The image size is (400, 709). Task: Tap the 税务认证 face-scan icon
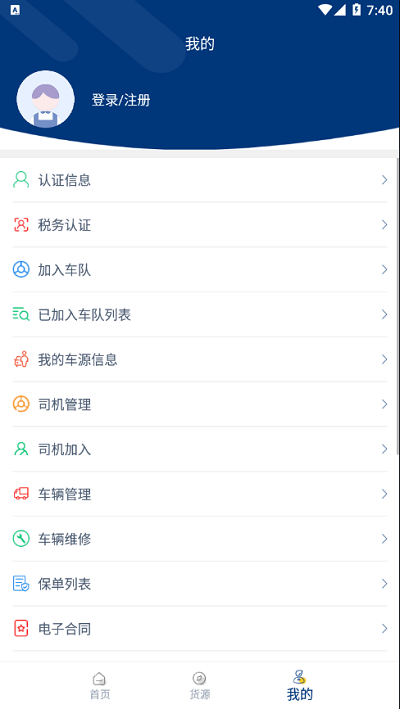(21, 225)
